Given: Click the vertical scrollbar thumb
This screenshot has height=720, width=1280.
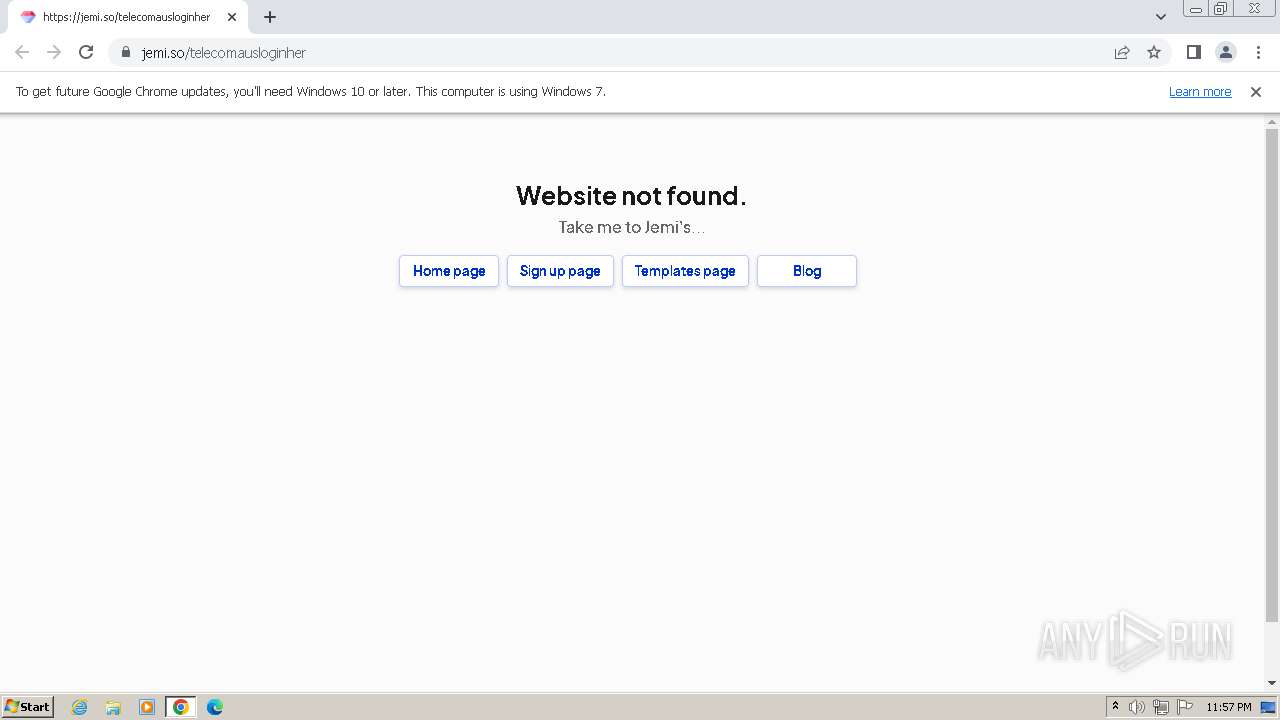Looking at the screenshot, I should (1272, 375).
